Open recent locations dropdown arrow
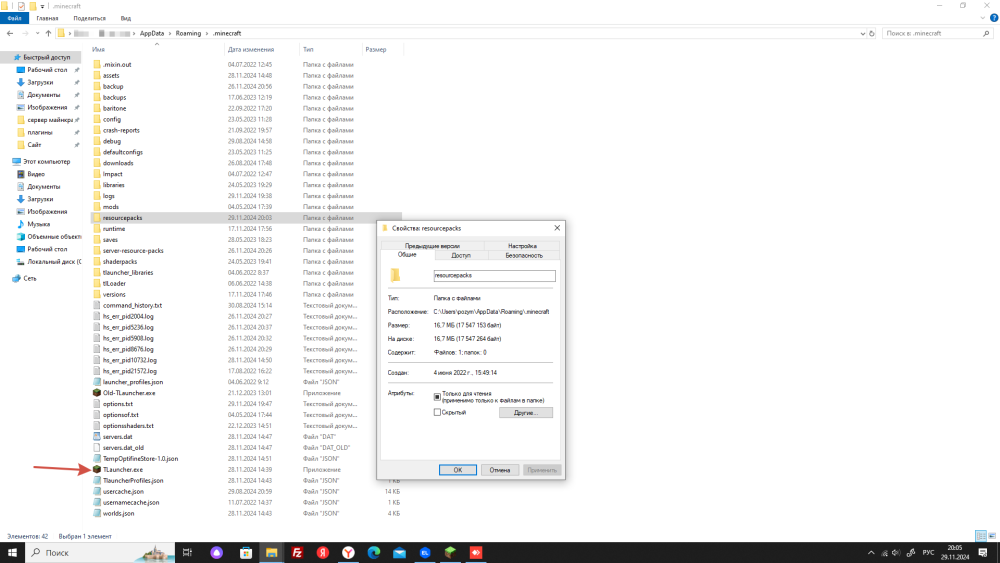The image size is (1000, 563). [x=37, y=33]
